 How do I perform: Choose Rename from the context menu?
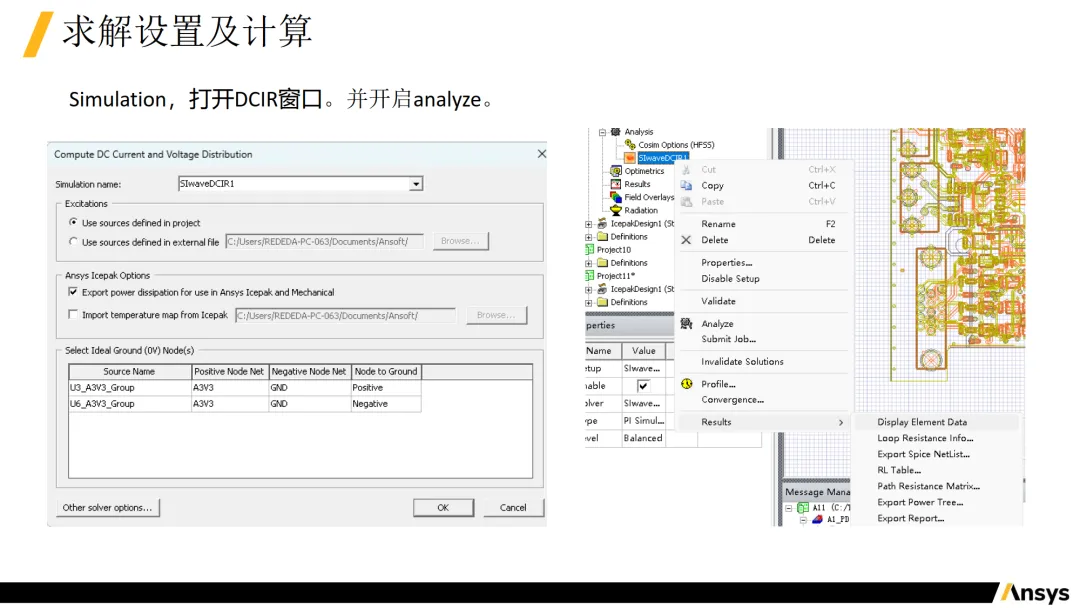718,224
